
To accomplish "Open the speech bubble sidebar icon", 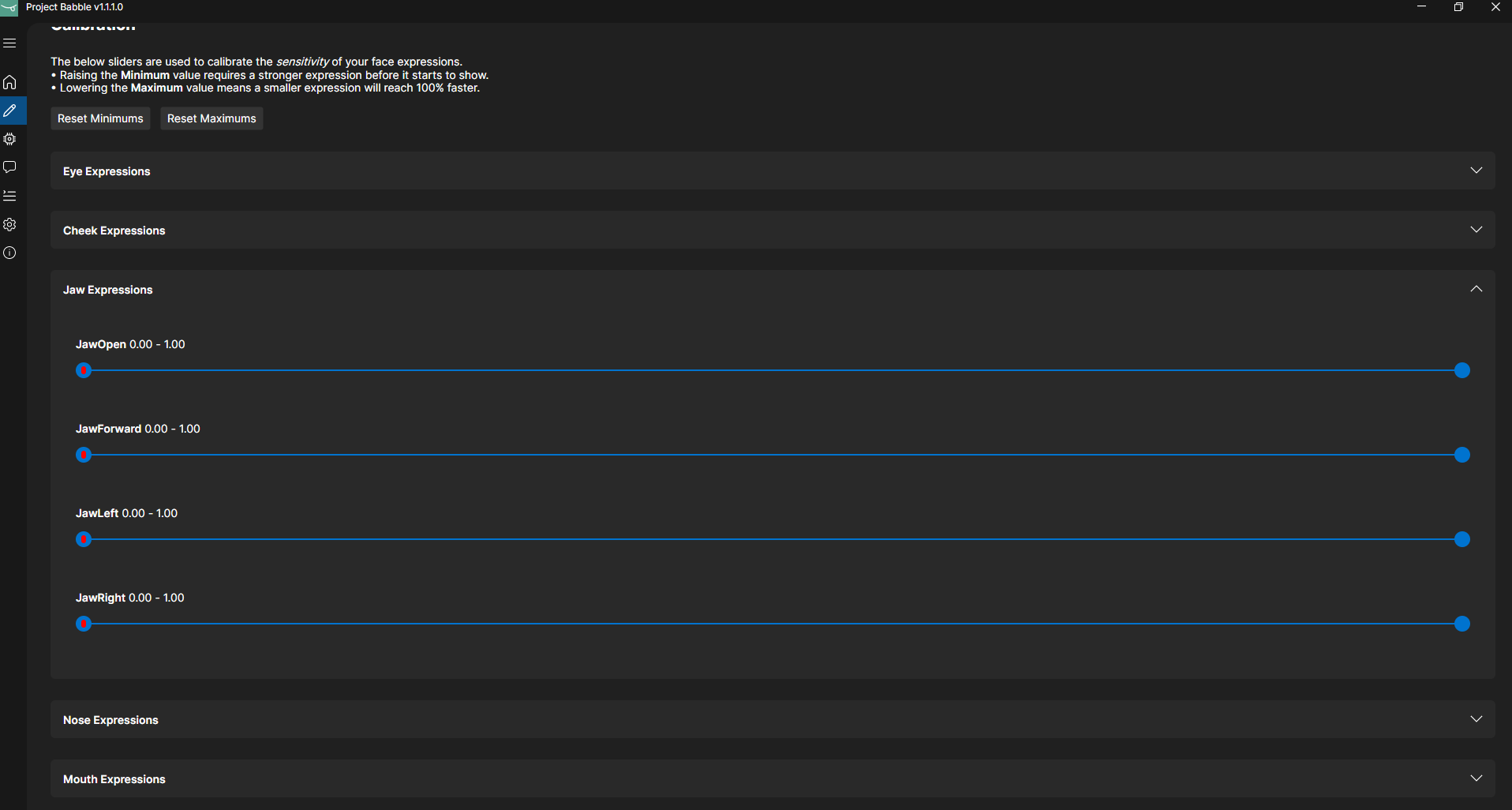I will (9, 167).
